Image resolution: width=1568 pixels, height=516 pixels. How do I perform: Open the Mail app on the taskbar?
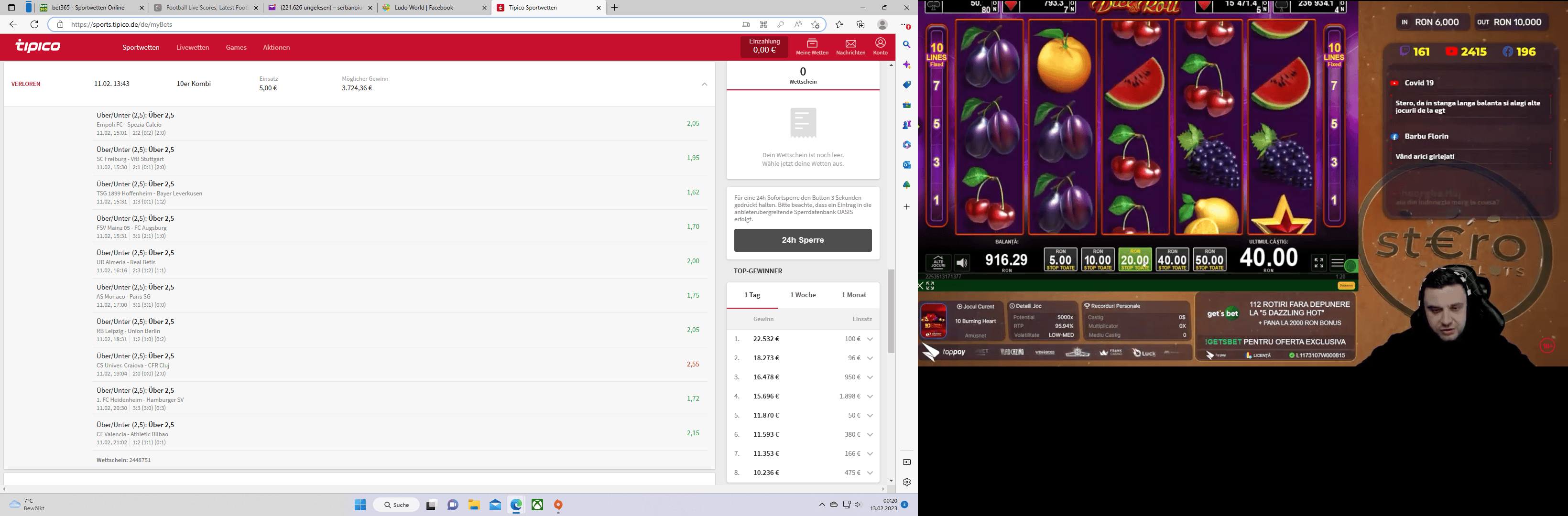click(x=495, y=505)
